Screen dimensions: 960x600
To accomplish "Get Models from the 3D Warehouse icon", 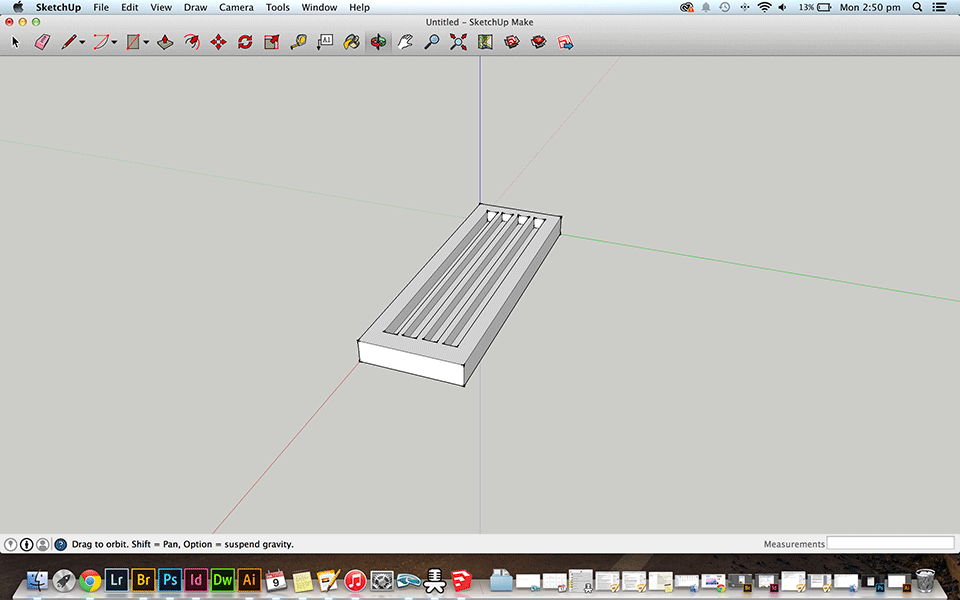I will [x=511, y=42].
